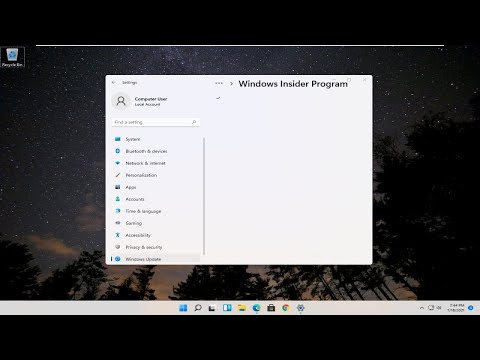Maximize the Settings window
Image resolution: width=480 pixels, height=360 pixels.
click(349, 80)
